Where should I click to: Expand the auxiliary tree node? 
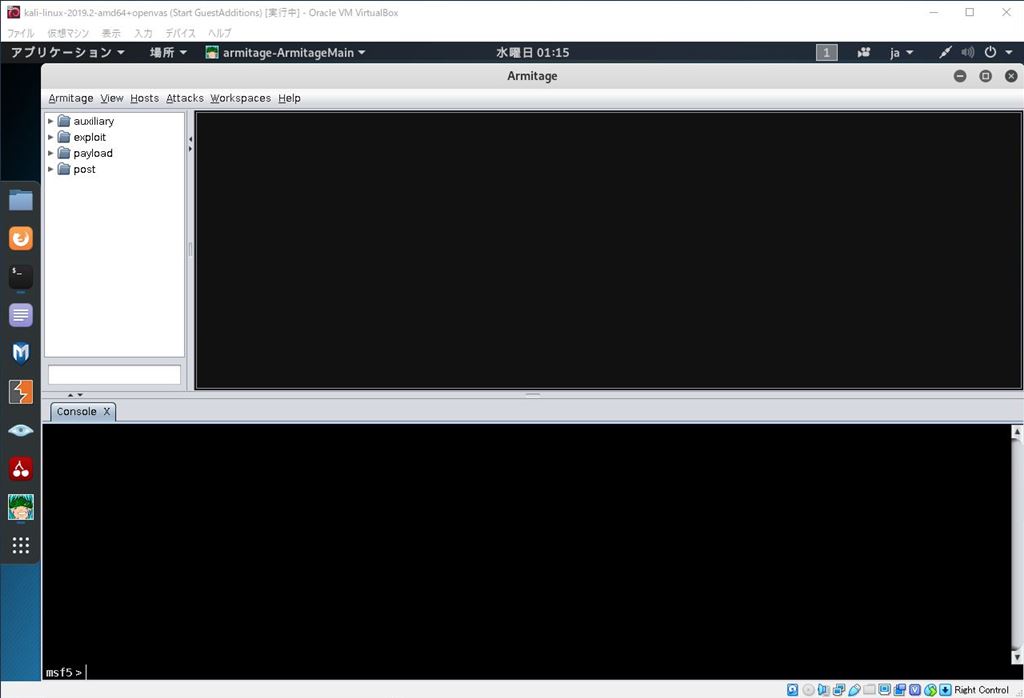pos(50,121)
